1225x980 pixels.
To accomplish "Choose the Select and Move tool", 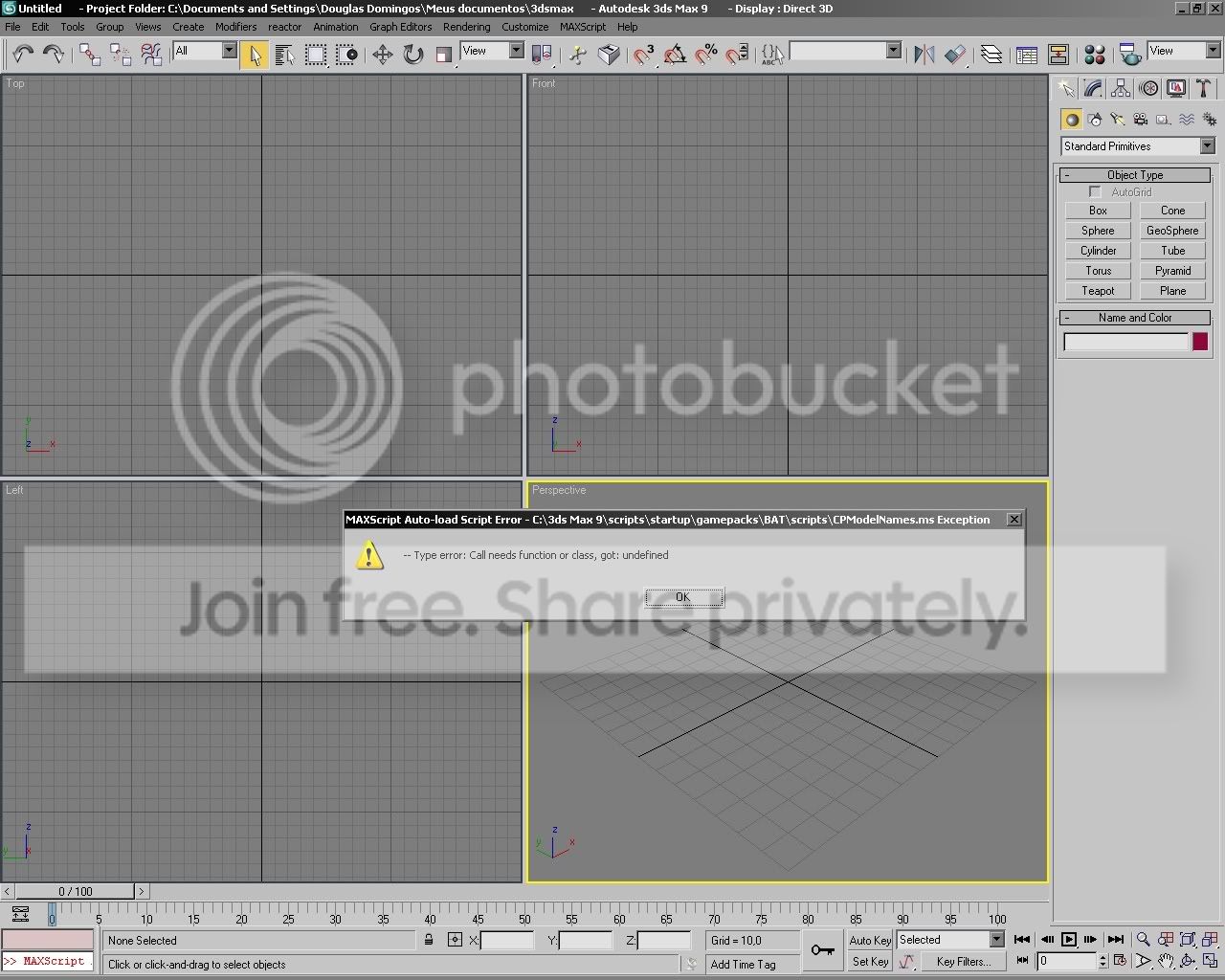I will (x=382, y=55).
